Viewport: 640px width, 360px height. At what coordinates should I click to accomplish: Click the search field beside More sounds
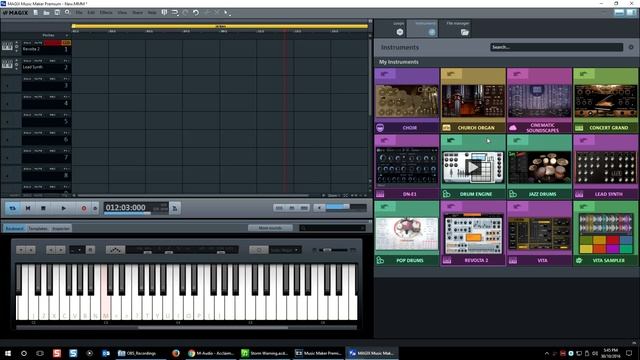tap(332, 228)
